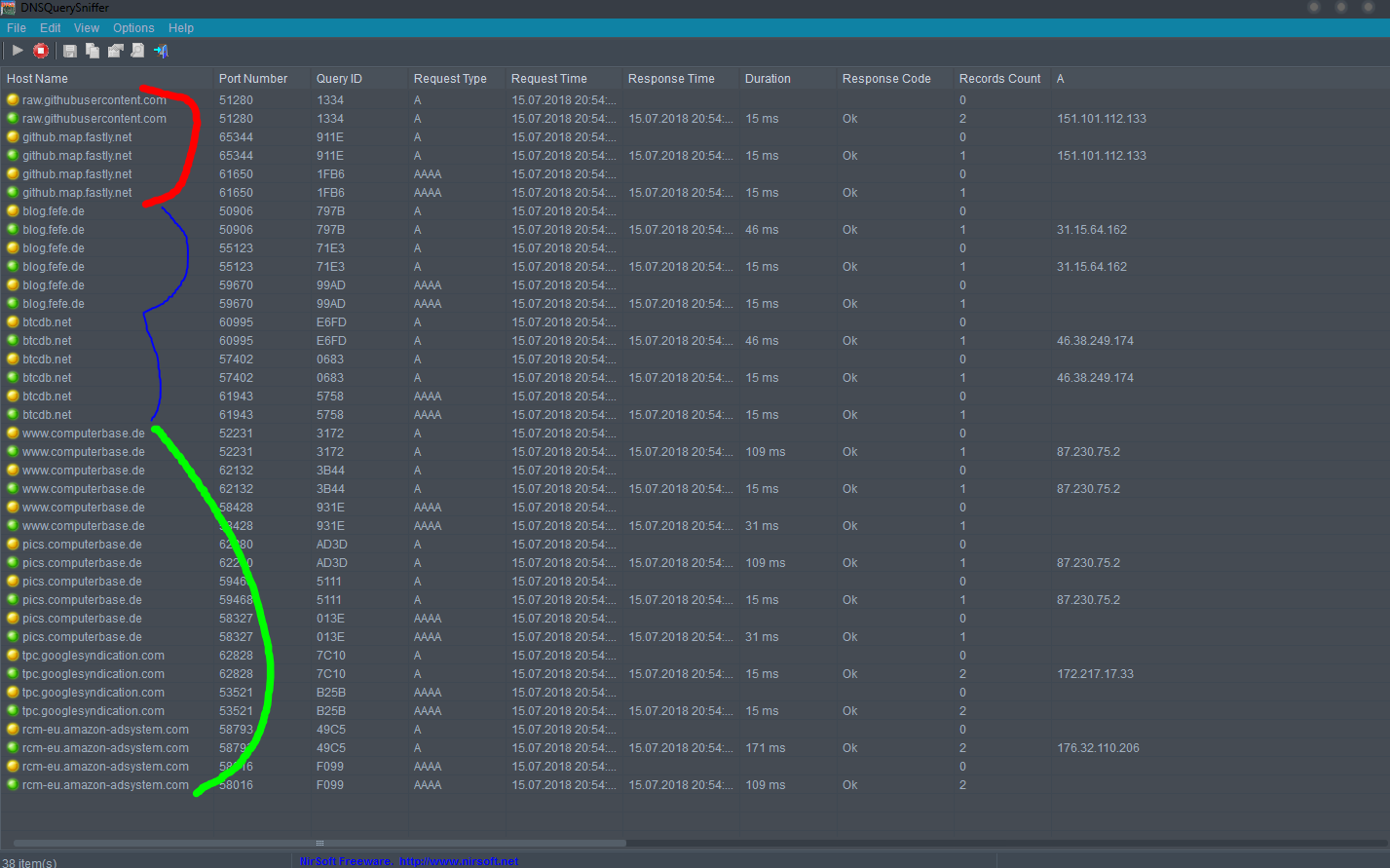1390x868 pixels.
Task: Click DNSQuerySniffer app icon in title bar
Action: [9, 7]
